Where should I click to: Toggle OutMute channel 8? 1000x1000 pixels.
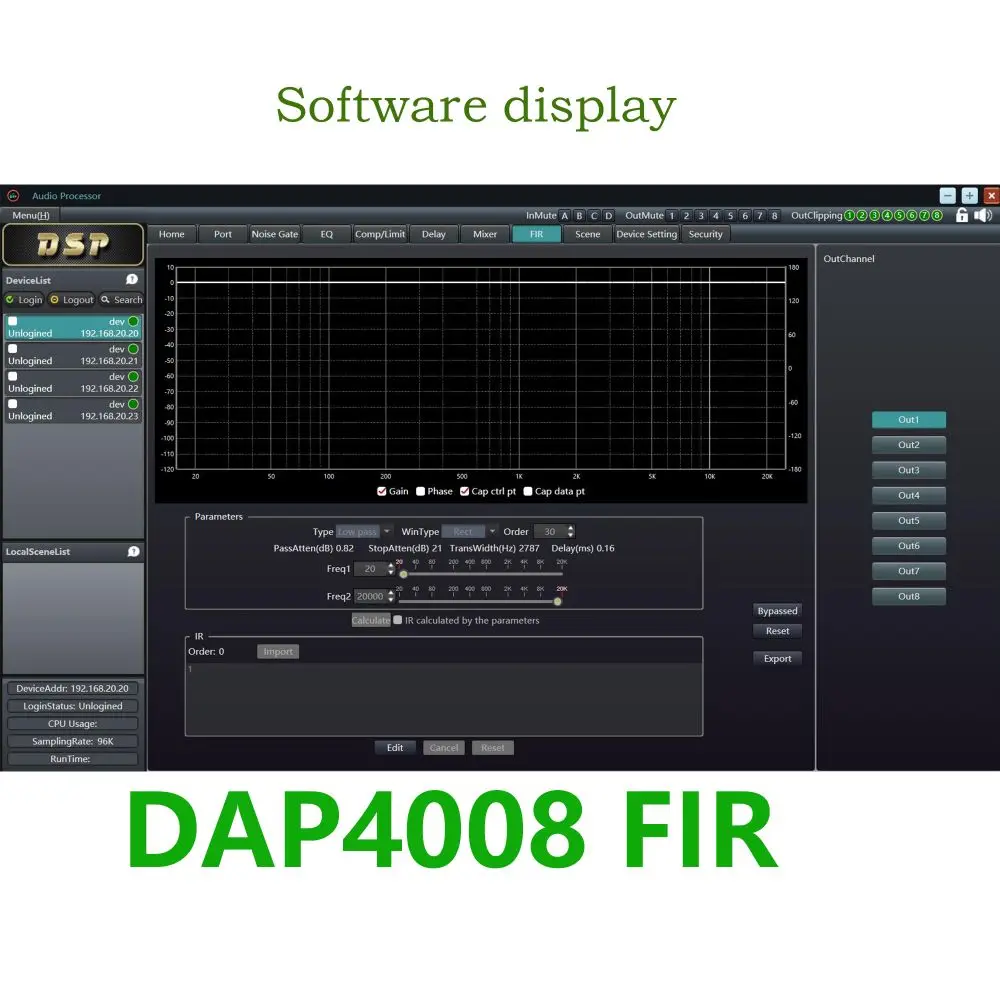coord(774,216)
